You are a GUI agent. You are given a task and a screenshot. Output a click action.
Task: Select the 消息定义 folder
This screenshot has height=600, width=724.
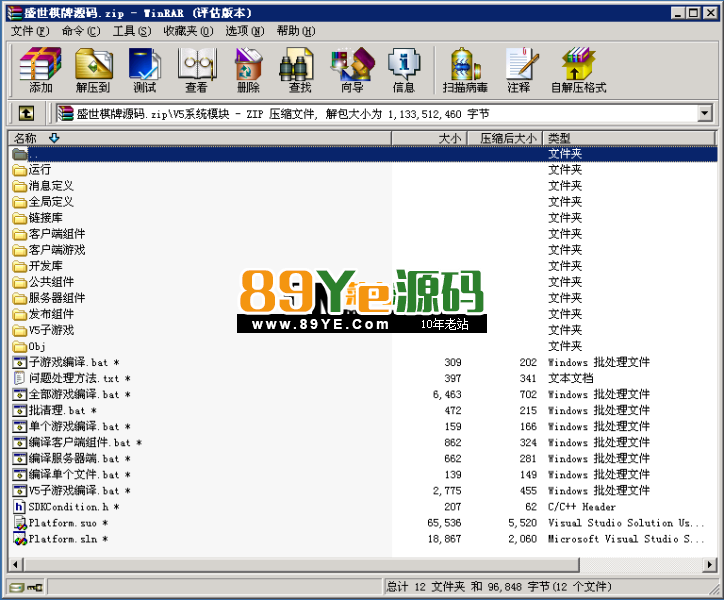[x=43, y=186]
